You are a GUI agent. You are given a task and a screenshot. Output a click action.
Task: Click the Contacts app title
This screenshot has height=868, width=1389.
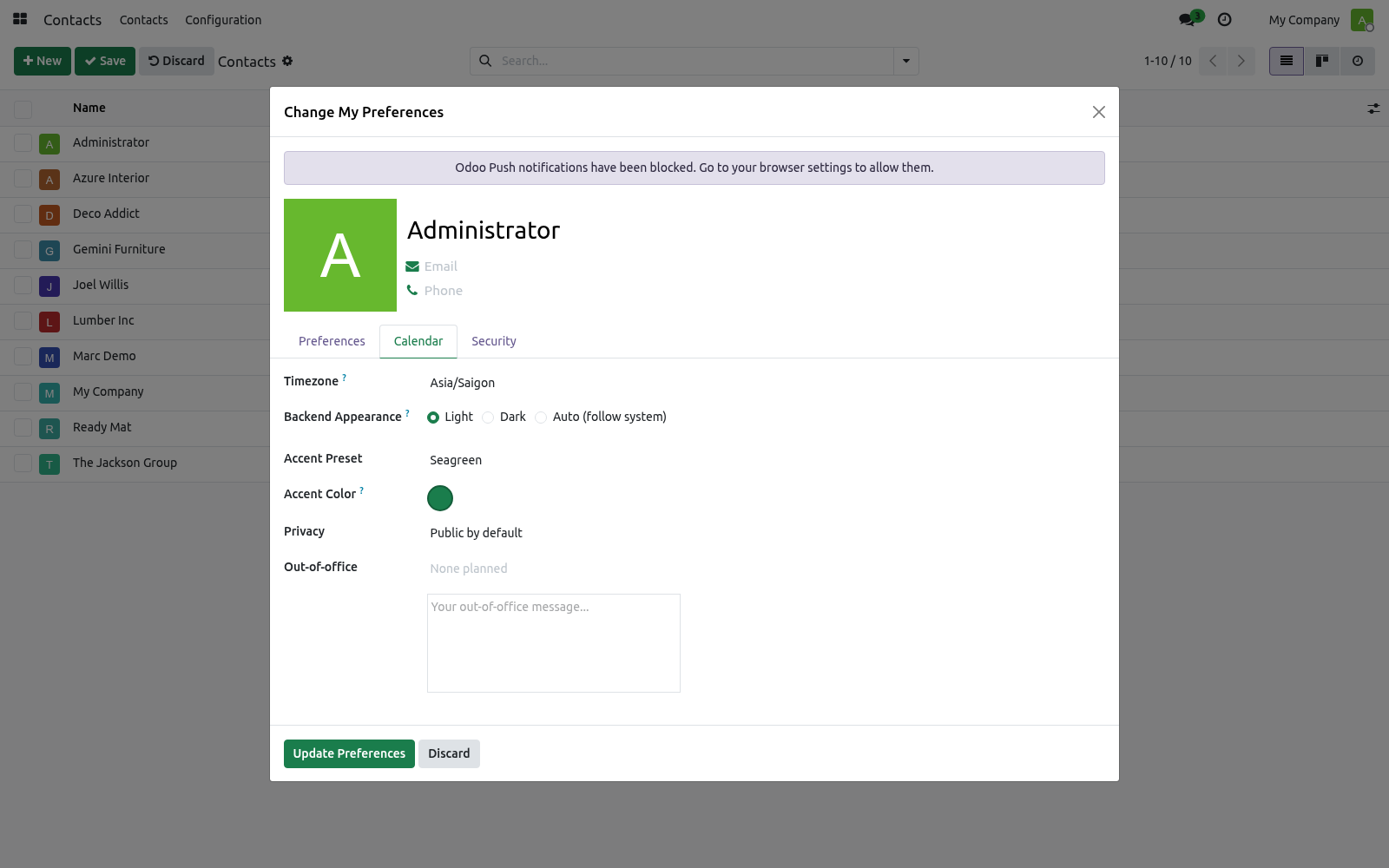tap(73, 20)
